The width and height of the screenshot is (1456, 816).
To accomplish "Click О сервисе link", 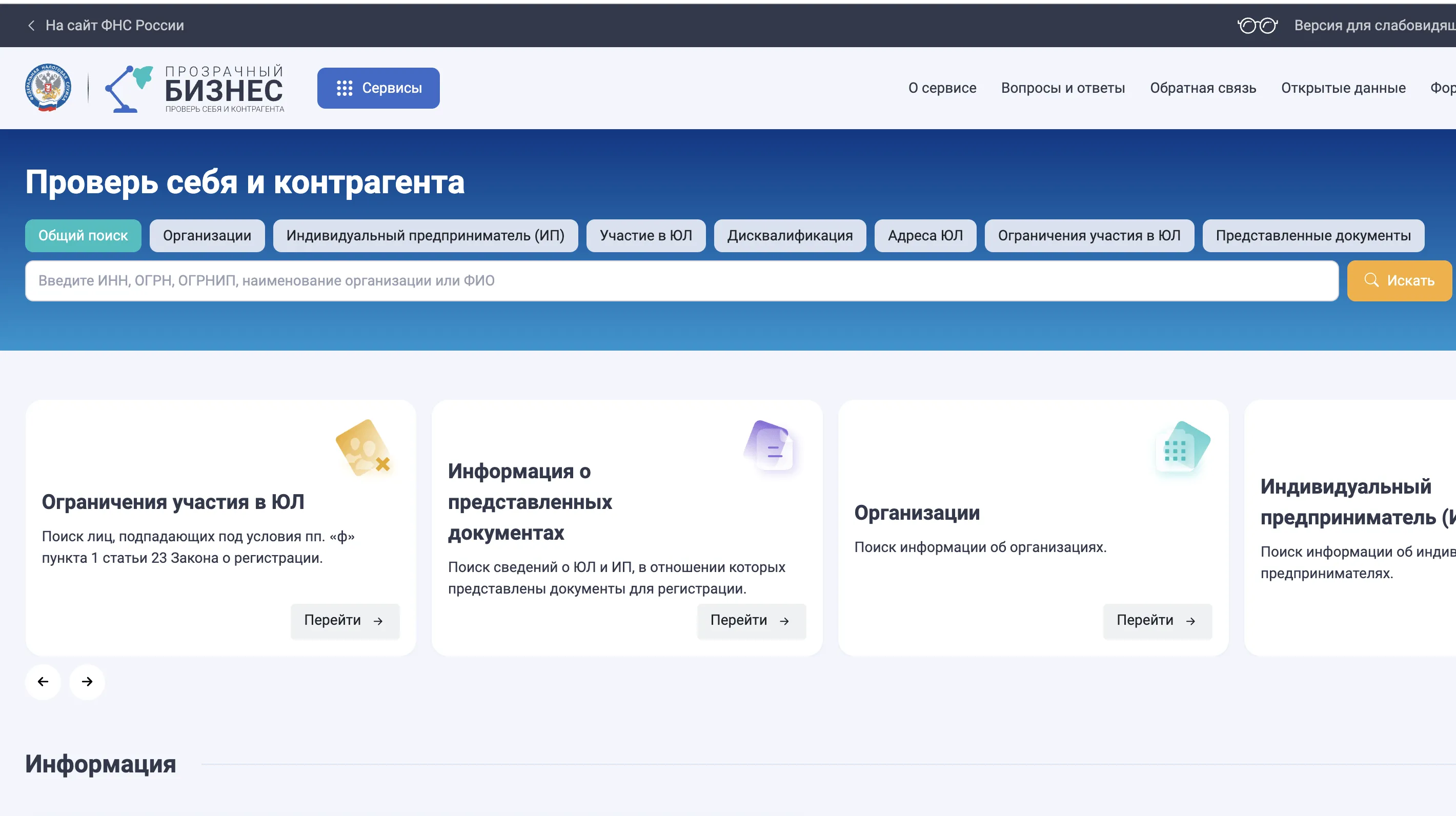I will (x=942, y=88).
